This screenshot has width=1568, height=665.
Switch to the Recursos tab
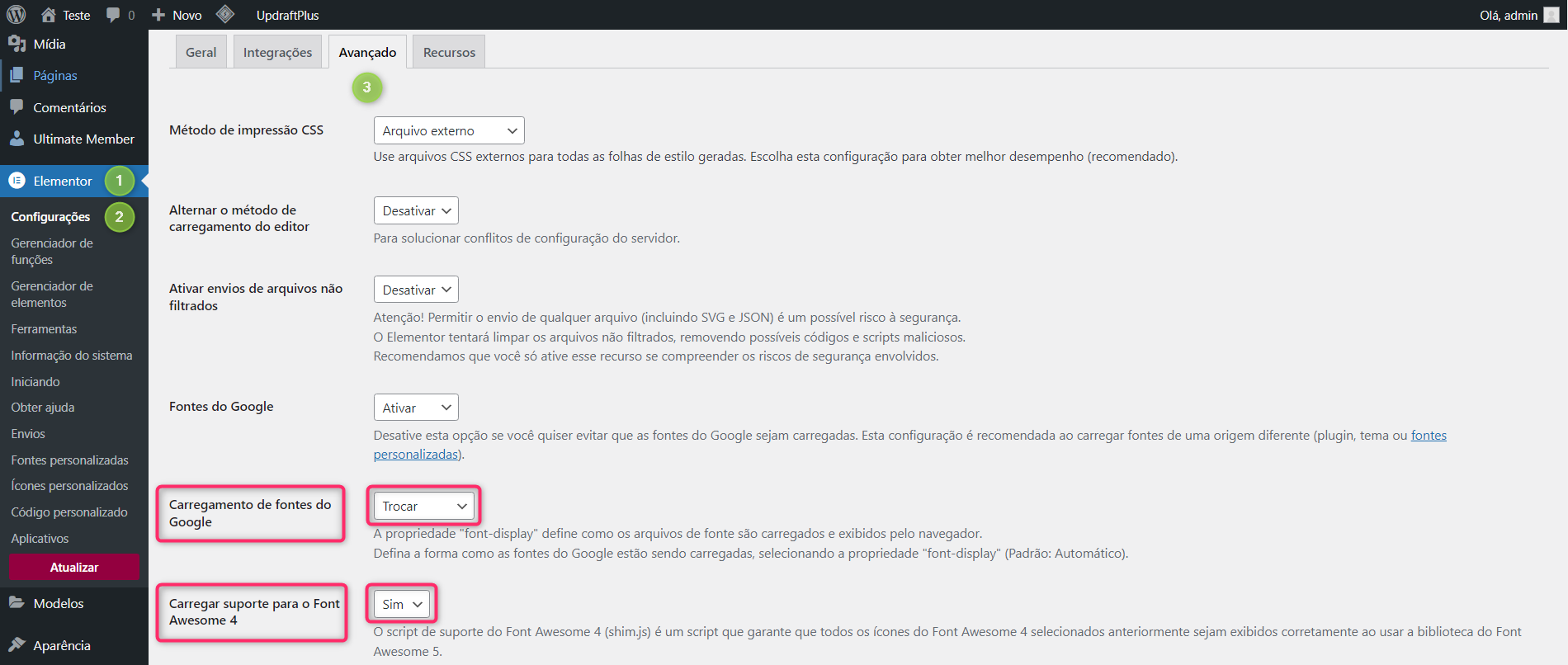[x=449, y=52]
